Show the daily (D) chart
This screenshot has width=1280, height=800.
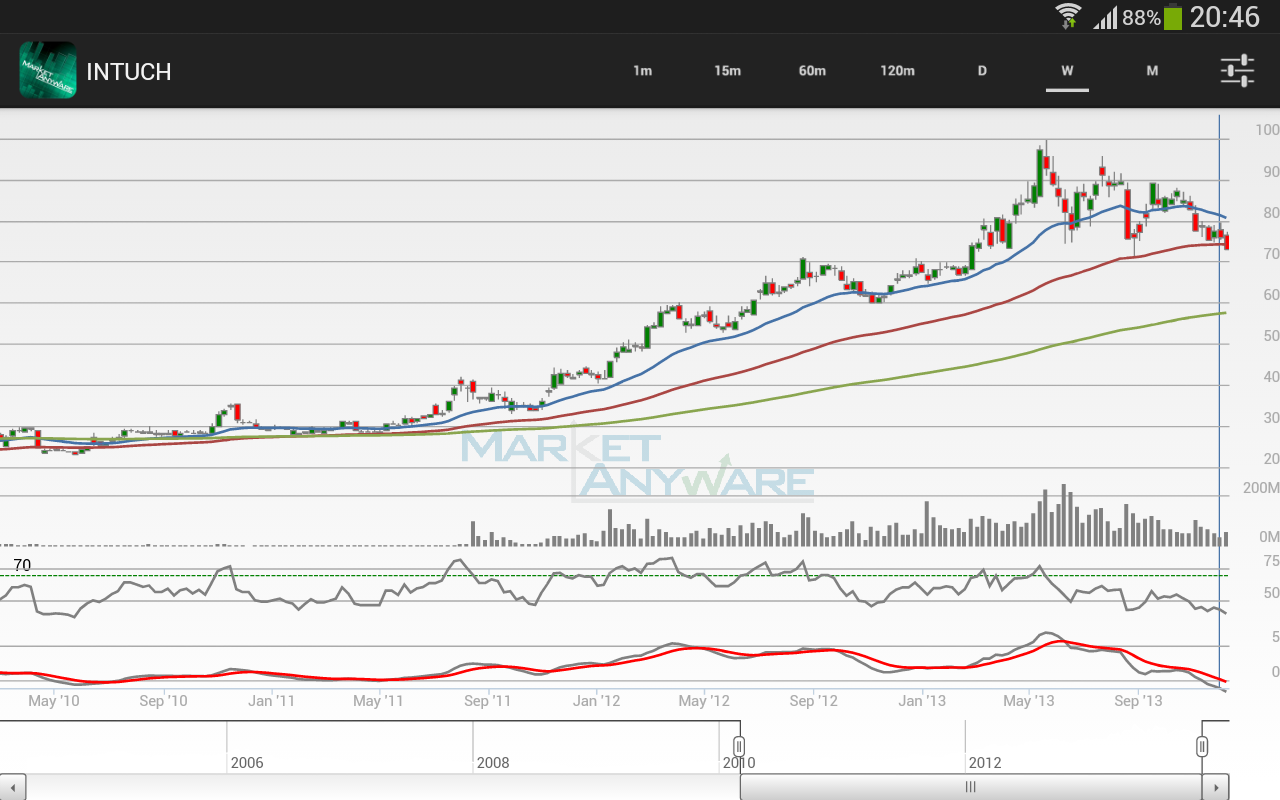982,71
